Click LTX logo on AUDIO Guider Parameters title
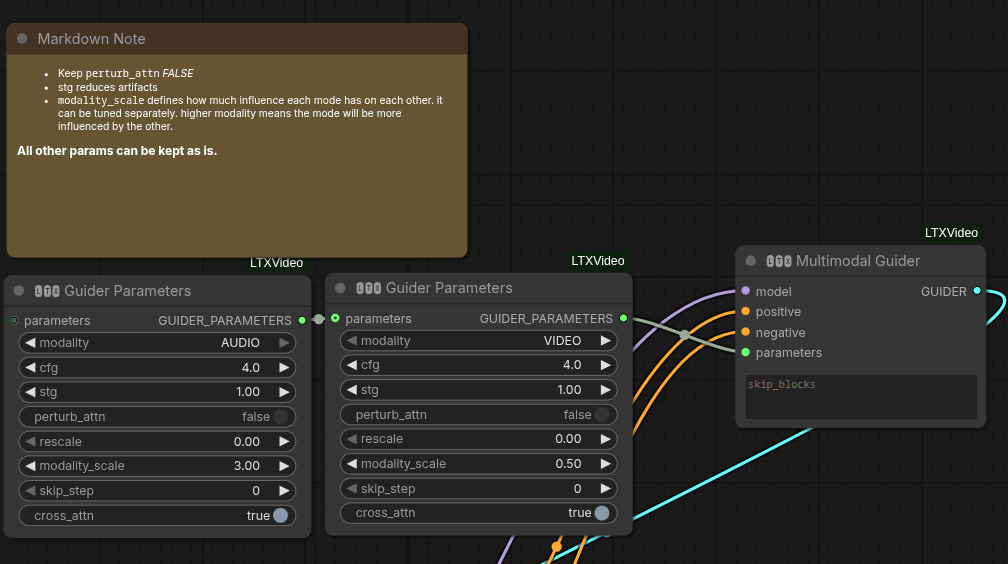1008x564 pixels. [x=47, y=291]
